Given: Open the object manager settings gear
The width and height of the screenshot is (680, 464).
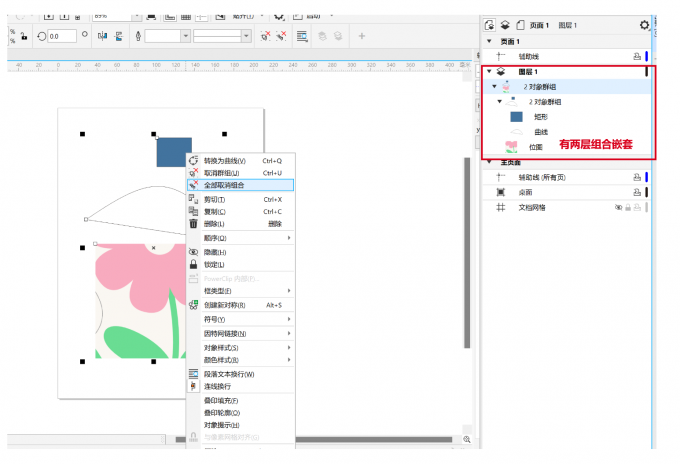Looking at the screenshot, I should point(644,25).
